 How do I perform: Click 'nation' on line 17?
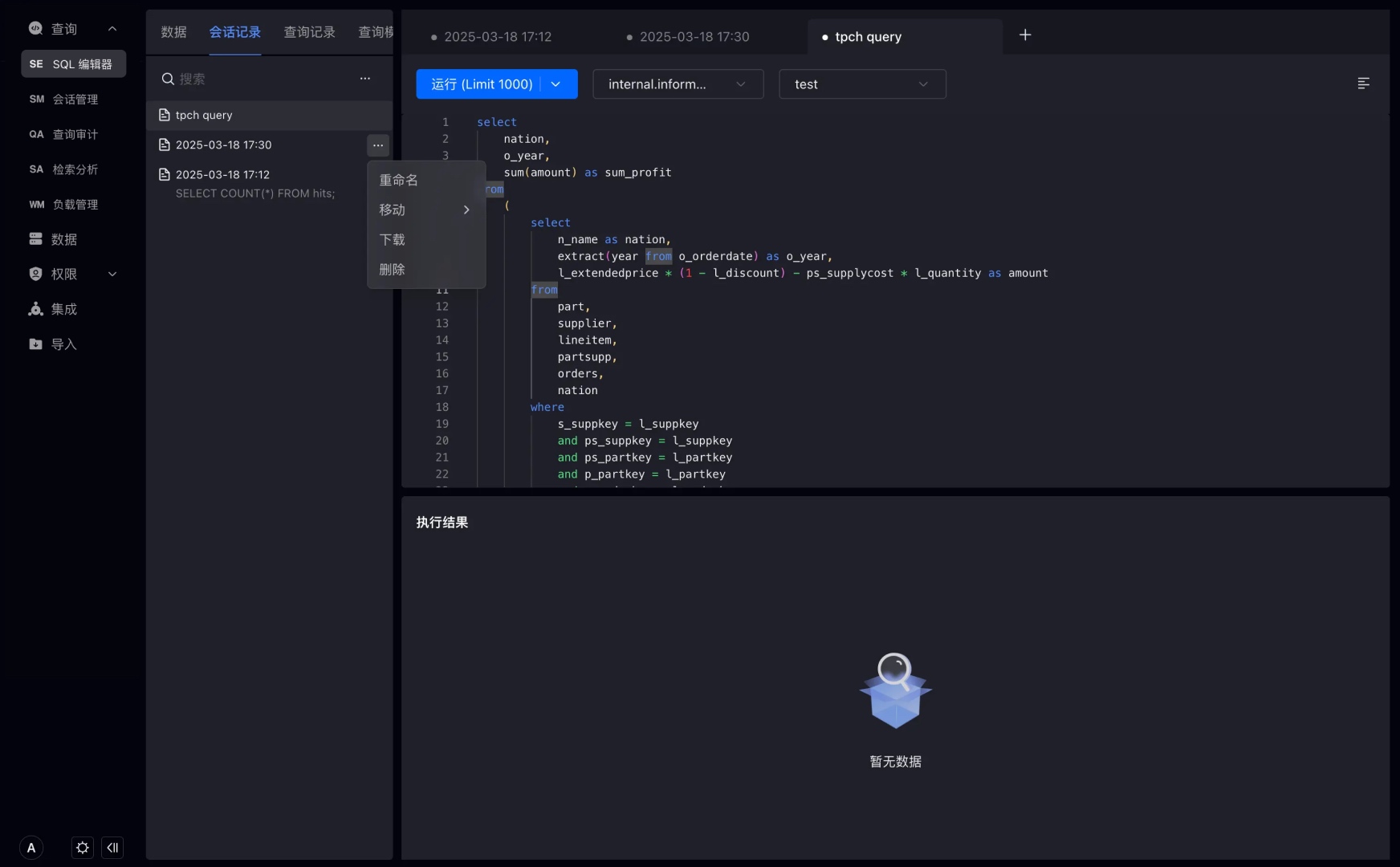(x=578, y=391)
